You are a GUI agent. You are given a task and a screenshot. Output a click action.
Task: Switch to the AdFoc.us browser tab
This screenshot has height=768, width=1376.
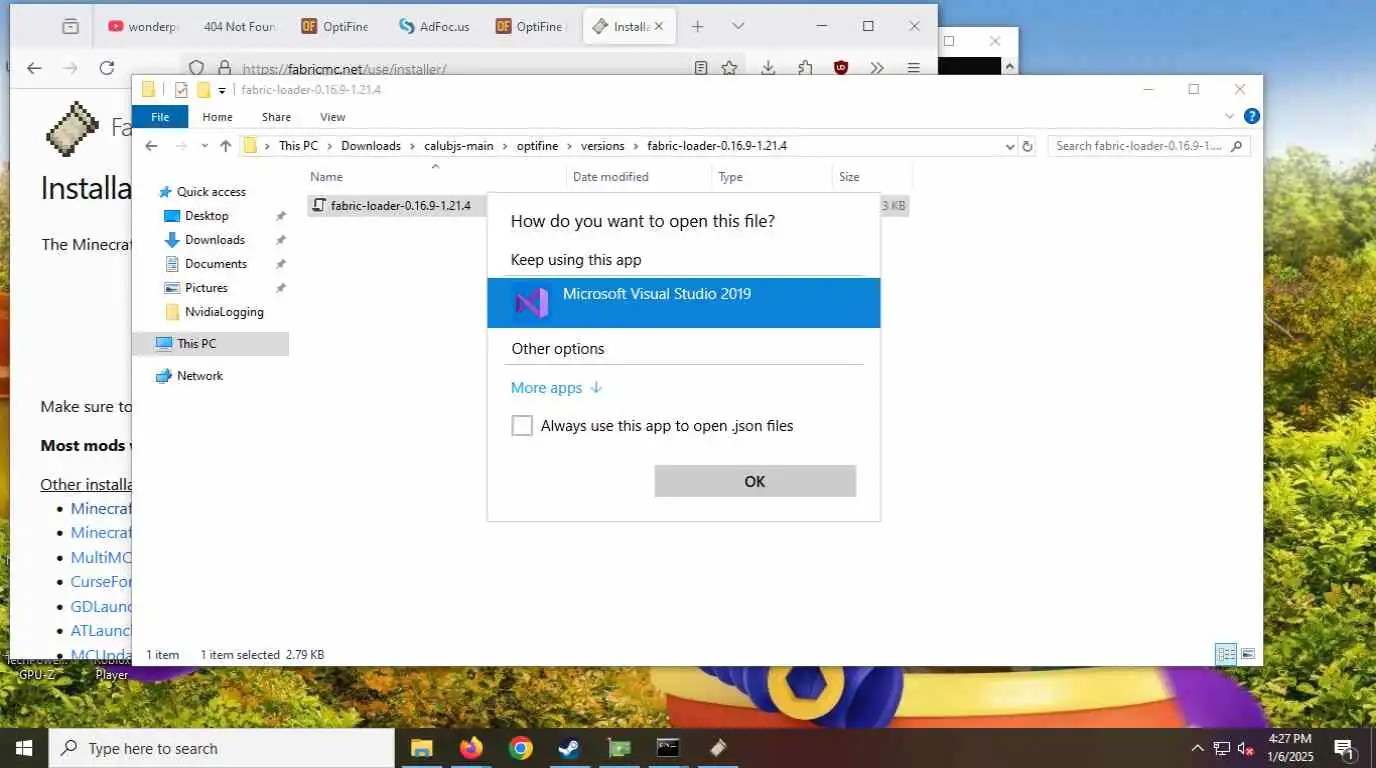(434, 27)
